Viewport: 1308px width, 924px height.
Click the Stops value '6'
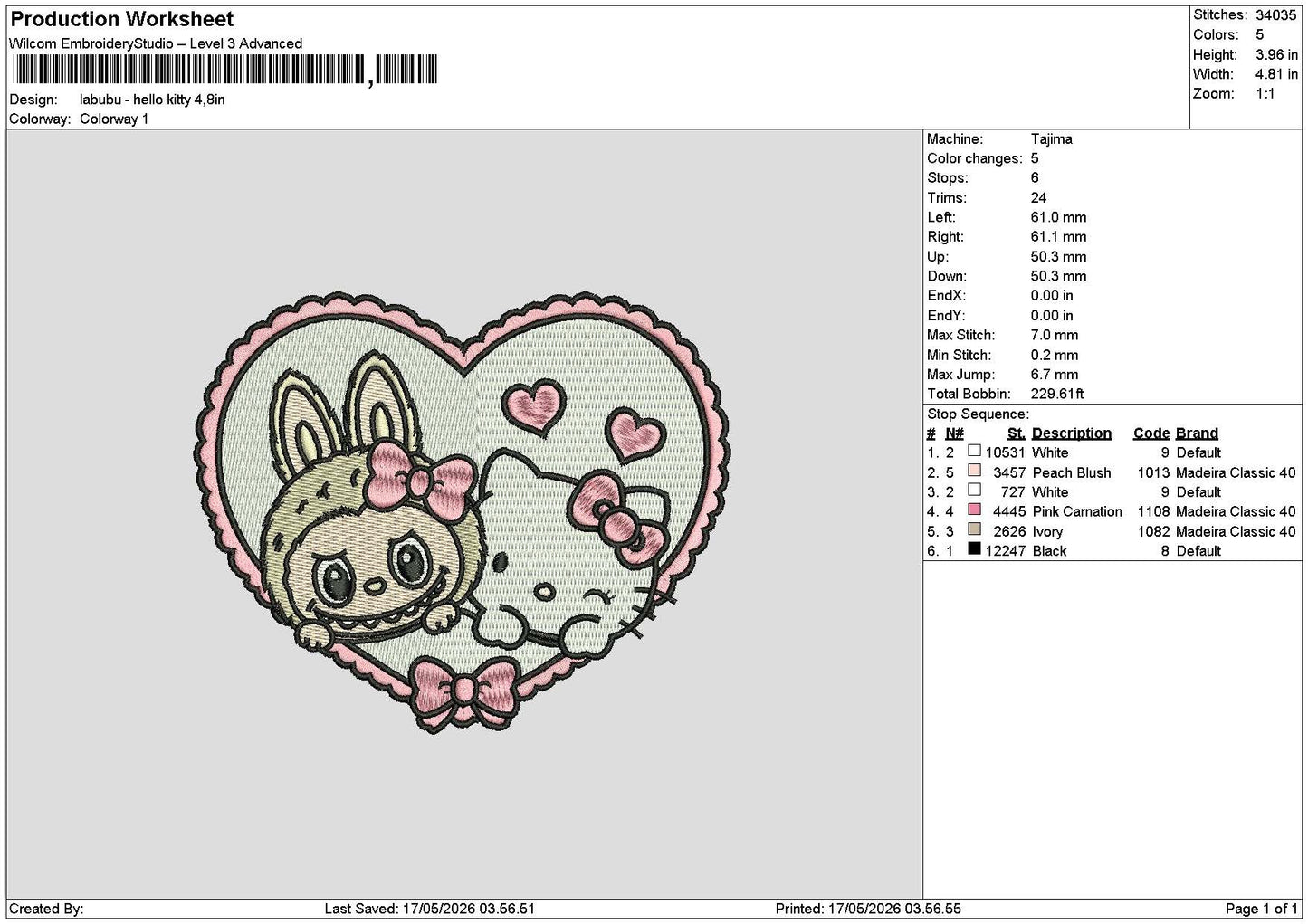pos(1035,178)
